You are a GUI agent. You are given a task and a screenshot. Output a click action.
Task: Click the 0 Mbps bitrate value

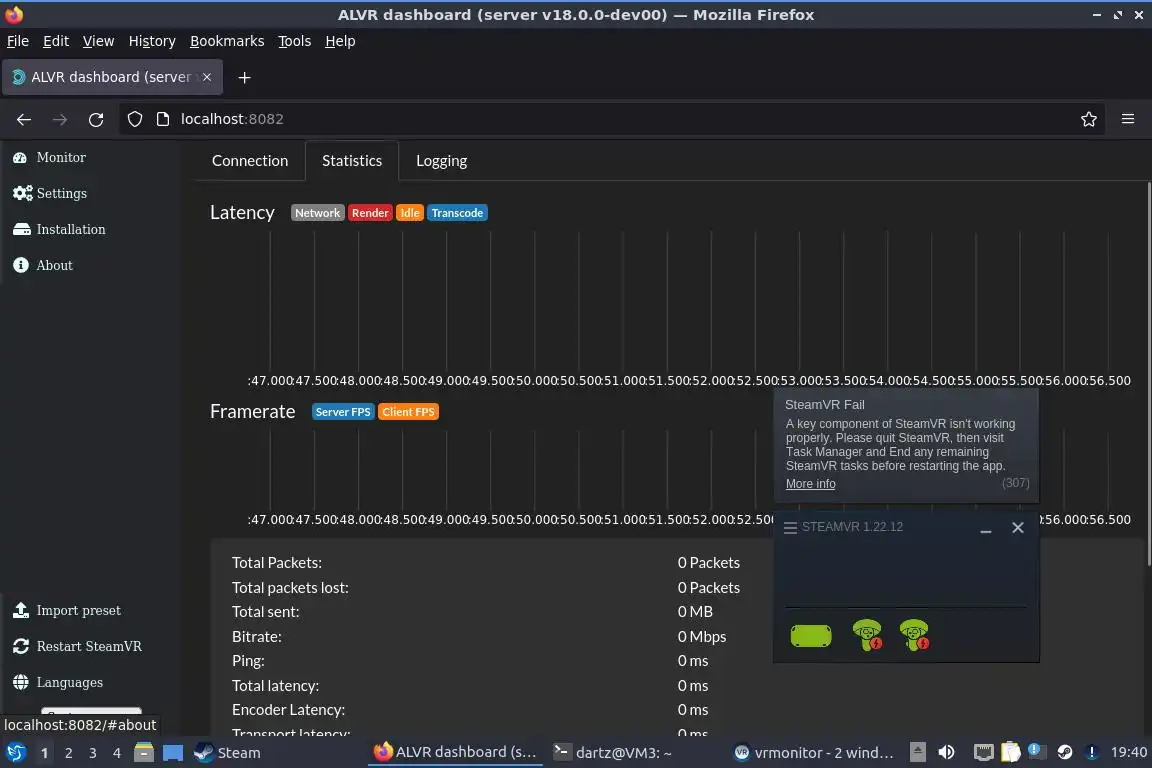pos(702,637)
